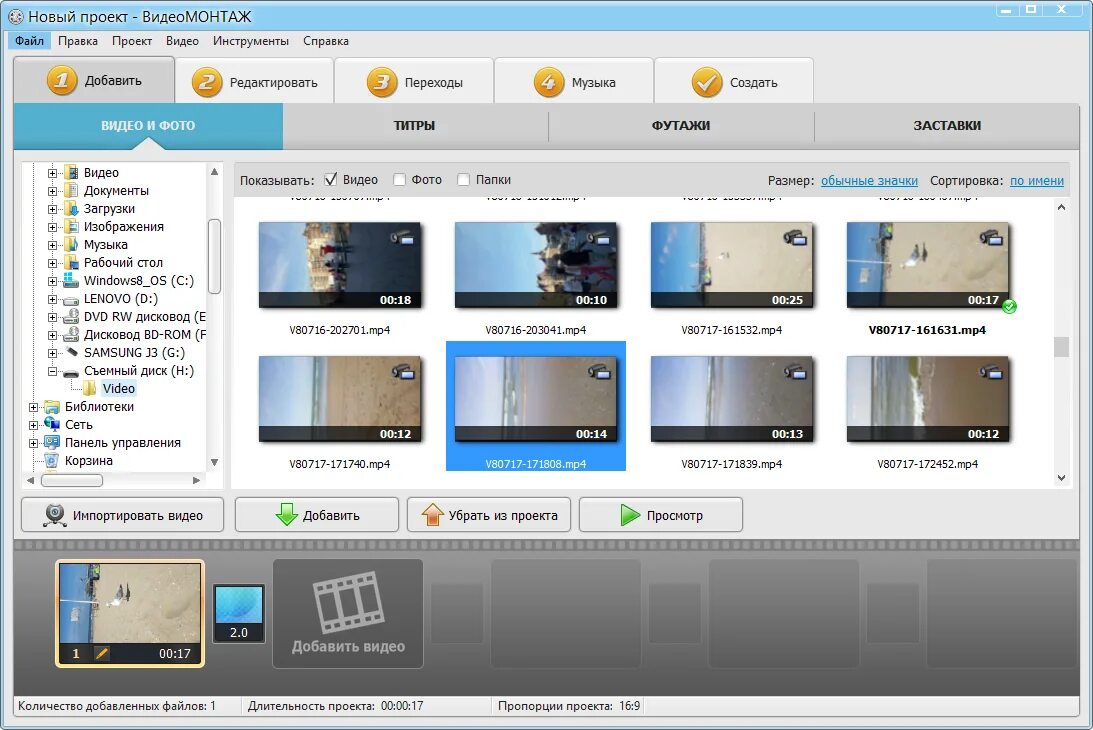Image resolution: width=1093 pixels, height=730 pixels.
Task: Open the Справка menu
Action: [x=326, y=41]
